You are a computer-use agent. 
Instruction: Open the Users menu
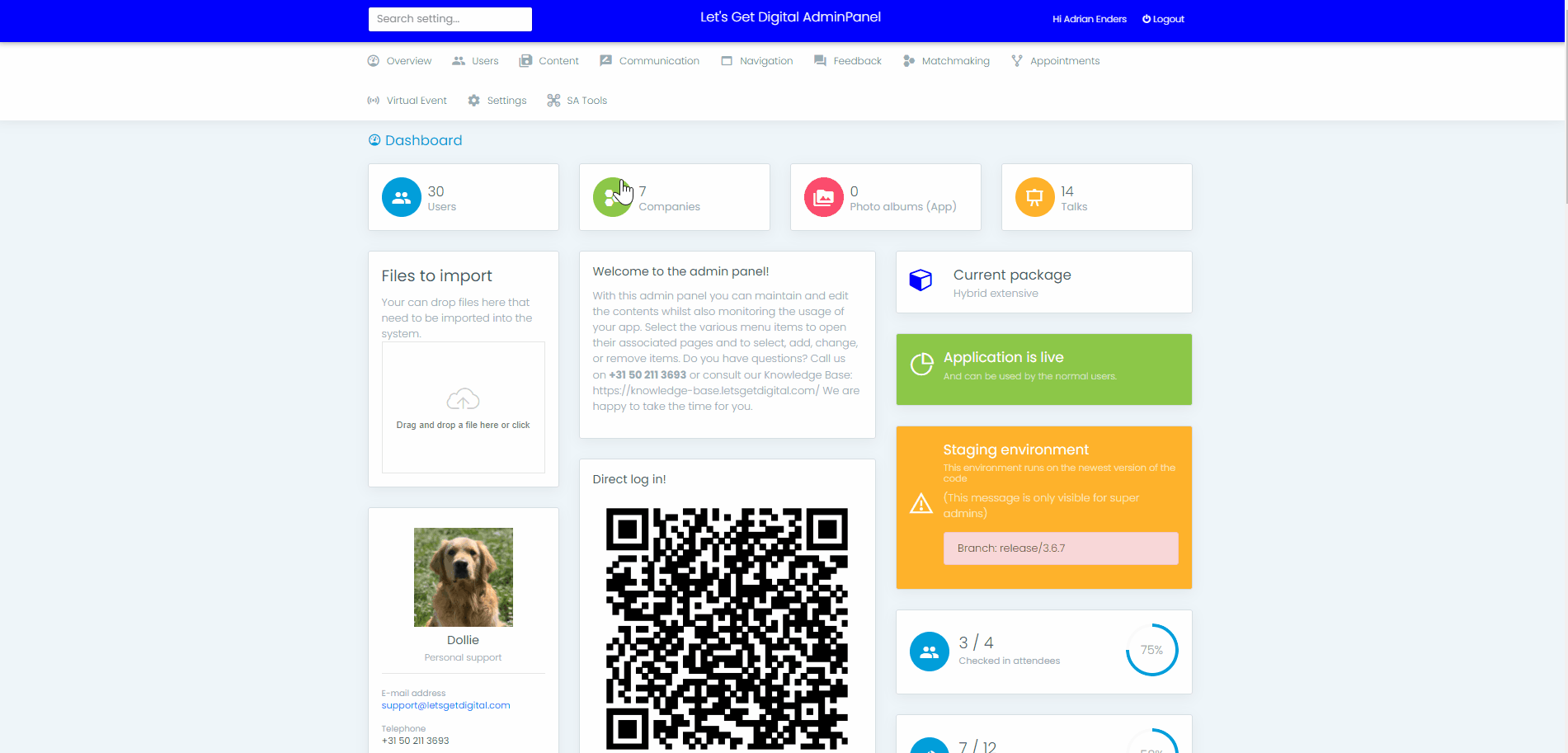476,61
